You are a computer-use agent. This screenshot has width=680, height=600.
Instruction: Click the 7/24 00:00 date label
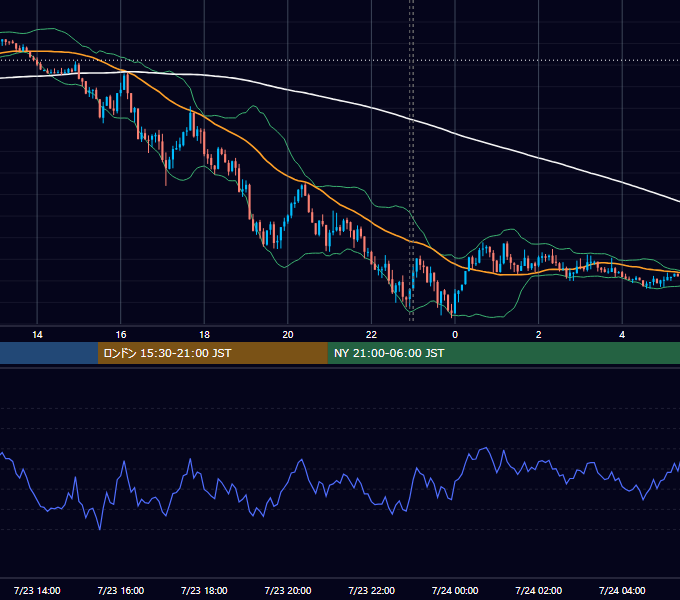coord(455,590)
